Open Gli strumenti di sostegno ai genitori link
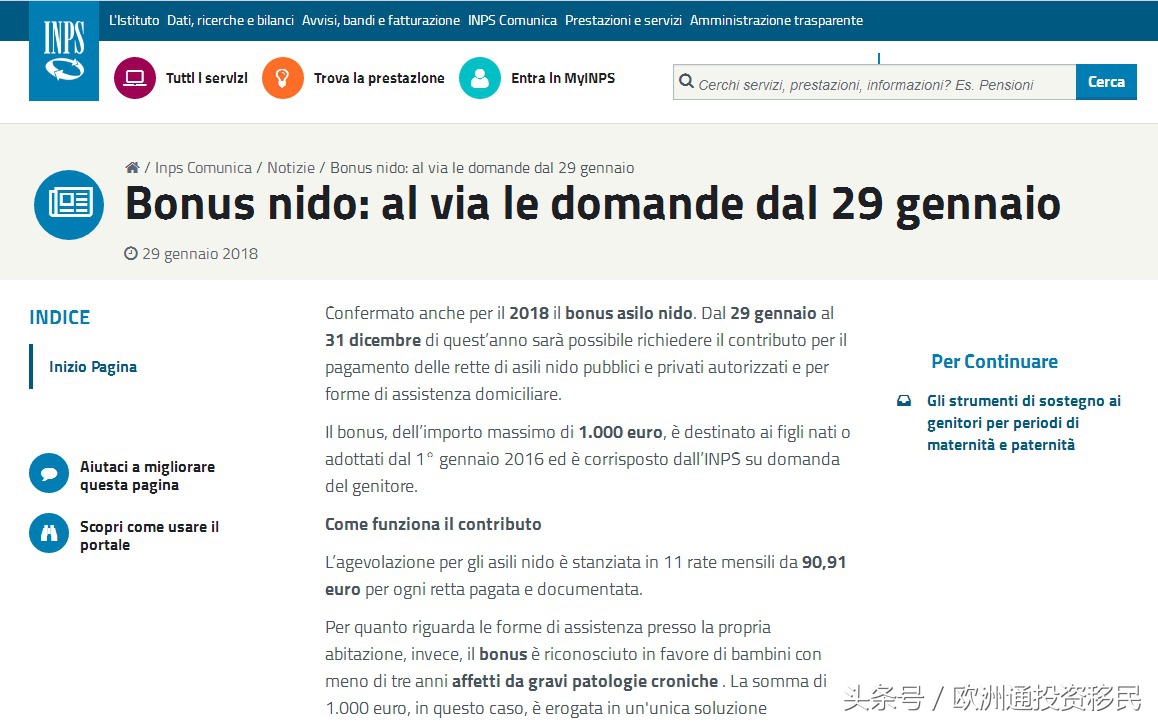Image resolution: width=1158 pixels, height=722 pixels. coord(1024,423)
